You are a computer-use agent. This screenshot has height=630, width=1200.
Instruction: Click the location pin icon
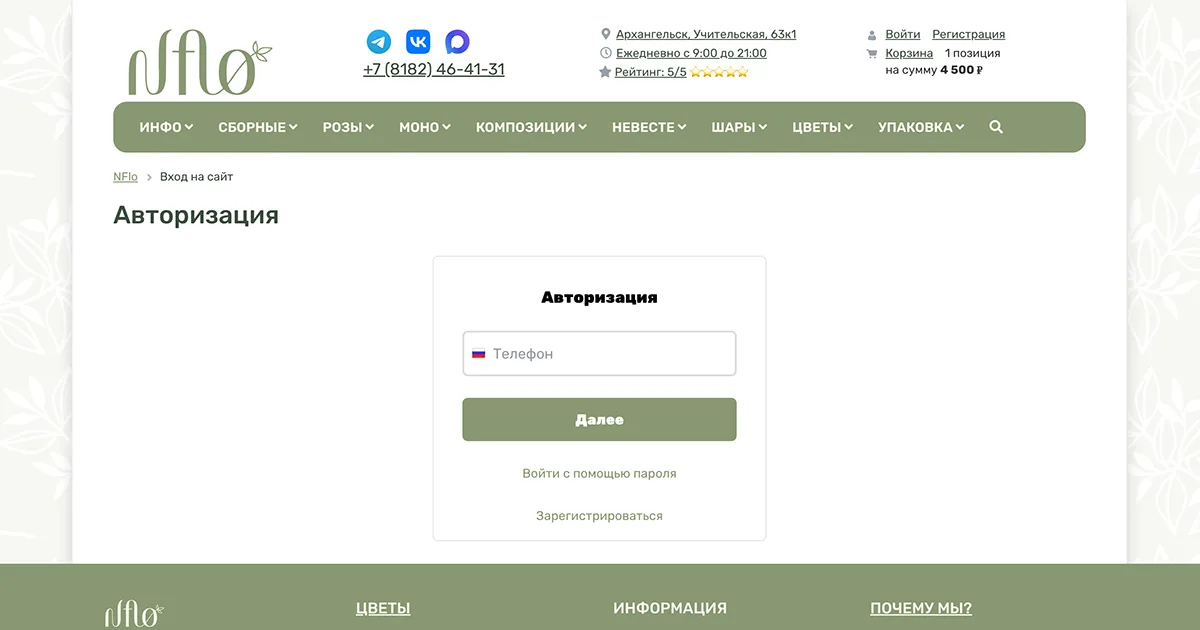605,34
